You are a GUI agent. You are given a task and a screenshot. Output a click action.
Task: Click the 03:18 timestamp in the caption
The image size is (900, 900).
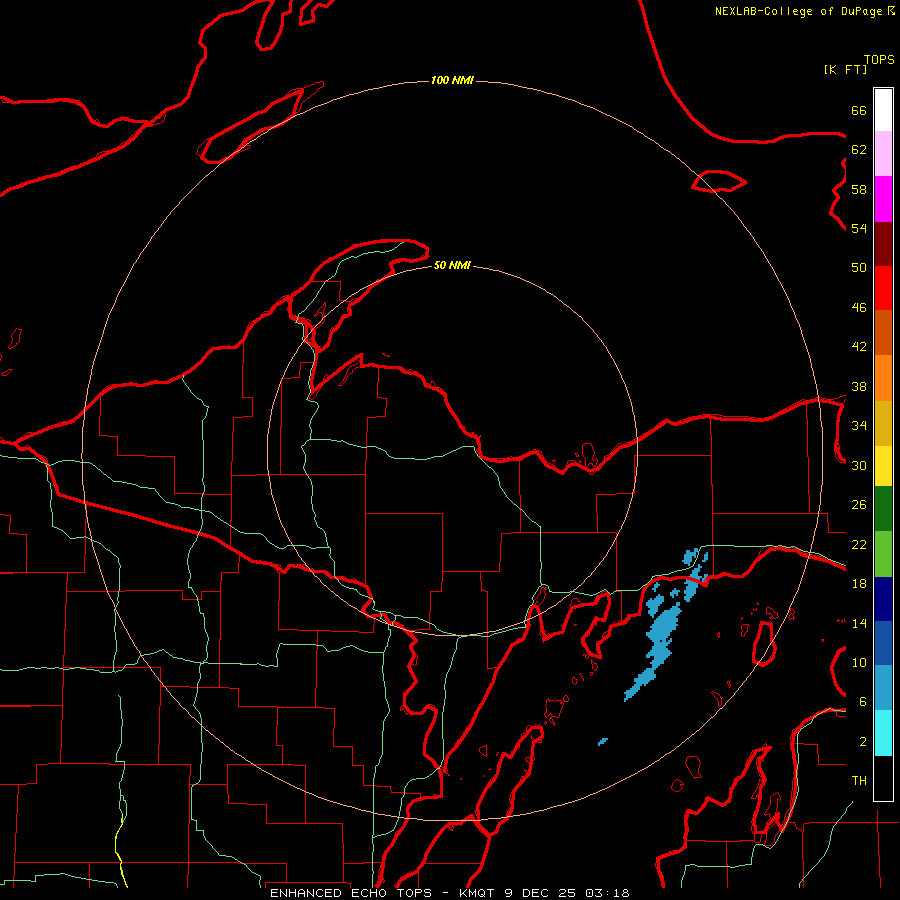click(x=607, y=893)
